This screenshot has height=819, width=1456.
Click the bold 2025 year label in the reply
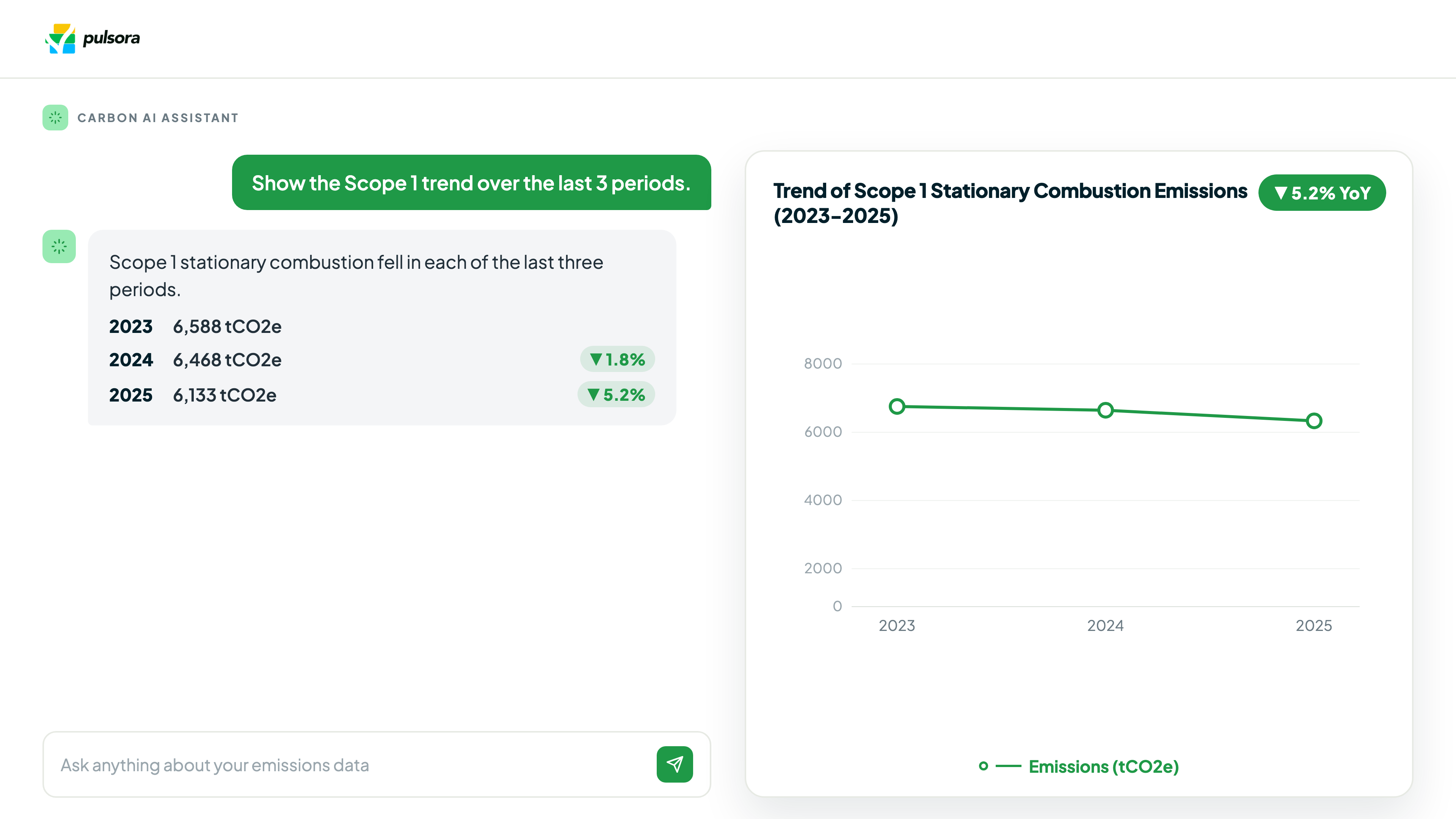coord(130,395)
